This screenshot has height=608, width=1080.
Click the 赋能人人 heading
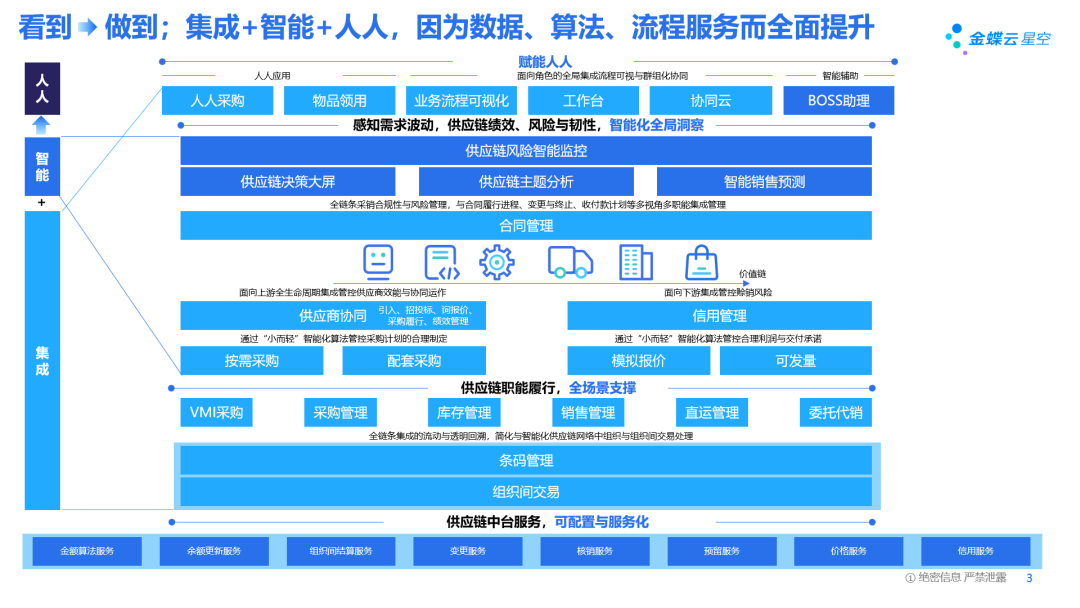(x=545, y=62)
